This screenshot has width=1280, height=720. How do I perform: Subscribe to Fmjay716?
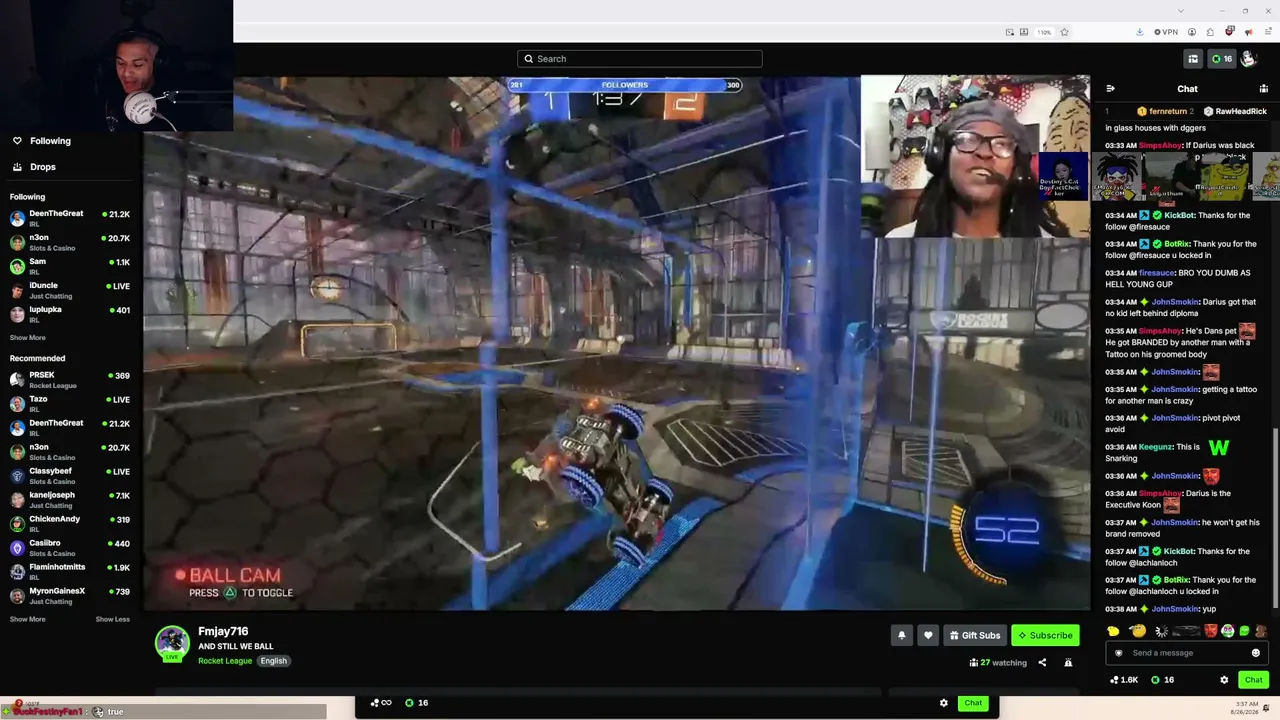tap(1045, 635)
